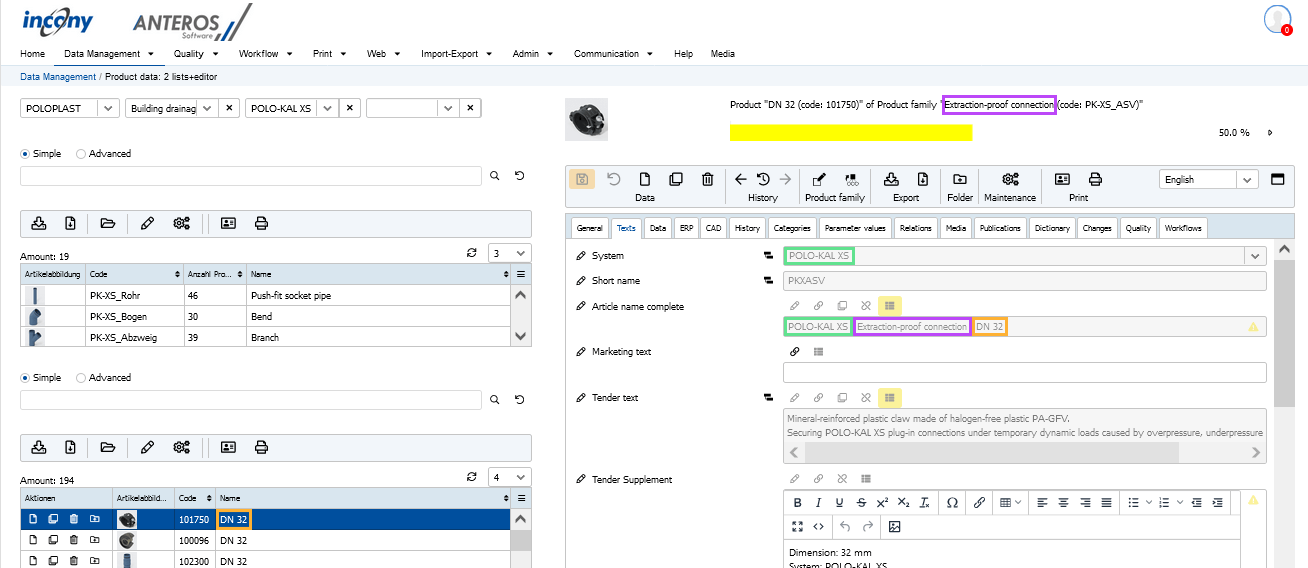Image resolution: width=1308 pixels, height=568 pixels.
Task: Open the Data Management menu
Action: (x=108, y=54)
